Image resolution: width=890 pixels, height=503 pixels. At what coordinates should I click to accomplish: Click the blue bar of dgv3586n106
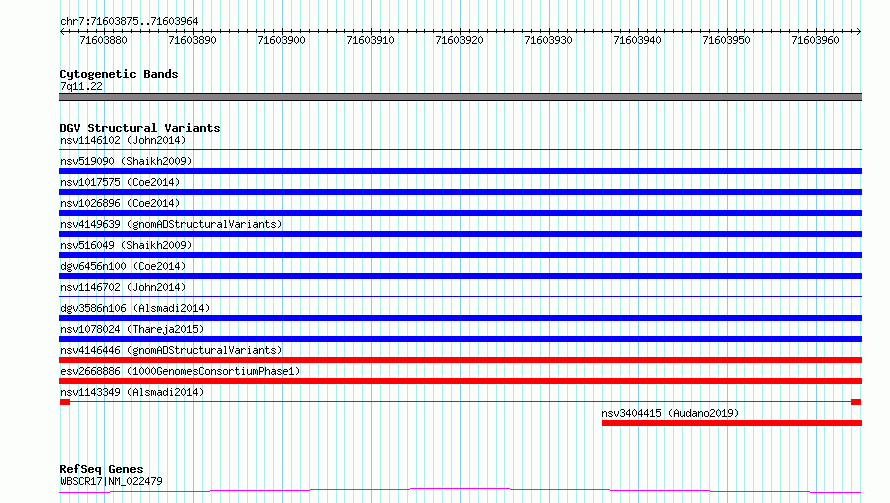460,318
